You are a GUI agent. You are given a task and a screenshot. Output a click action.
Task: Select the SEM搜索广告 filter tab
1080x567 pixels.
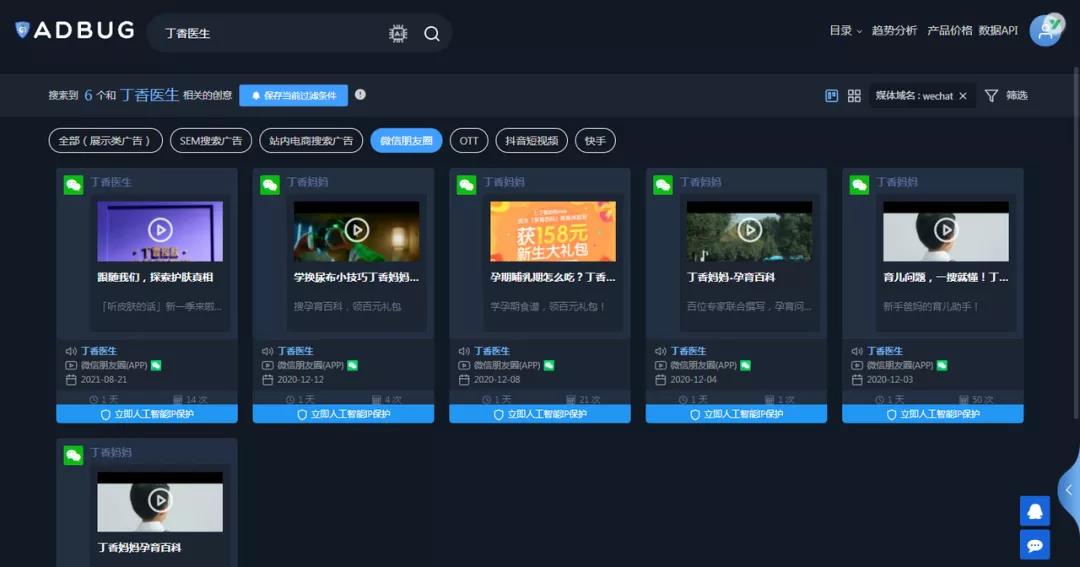coord(211,141)
